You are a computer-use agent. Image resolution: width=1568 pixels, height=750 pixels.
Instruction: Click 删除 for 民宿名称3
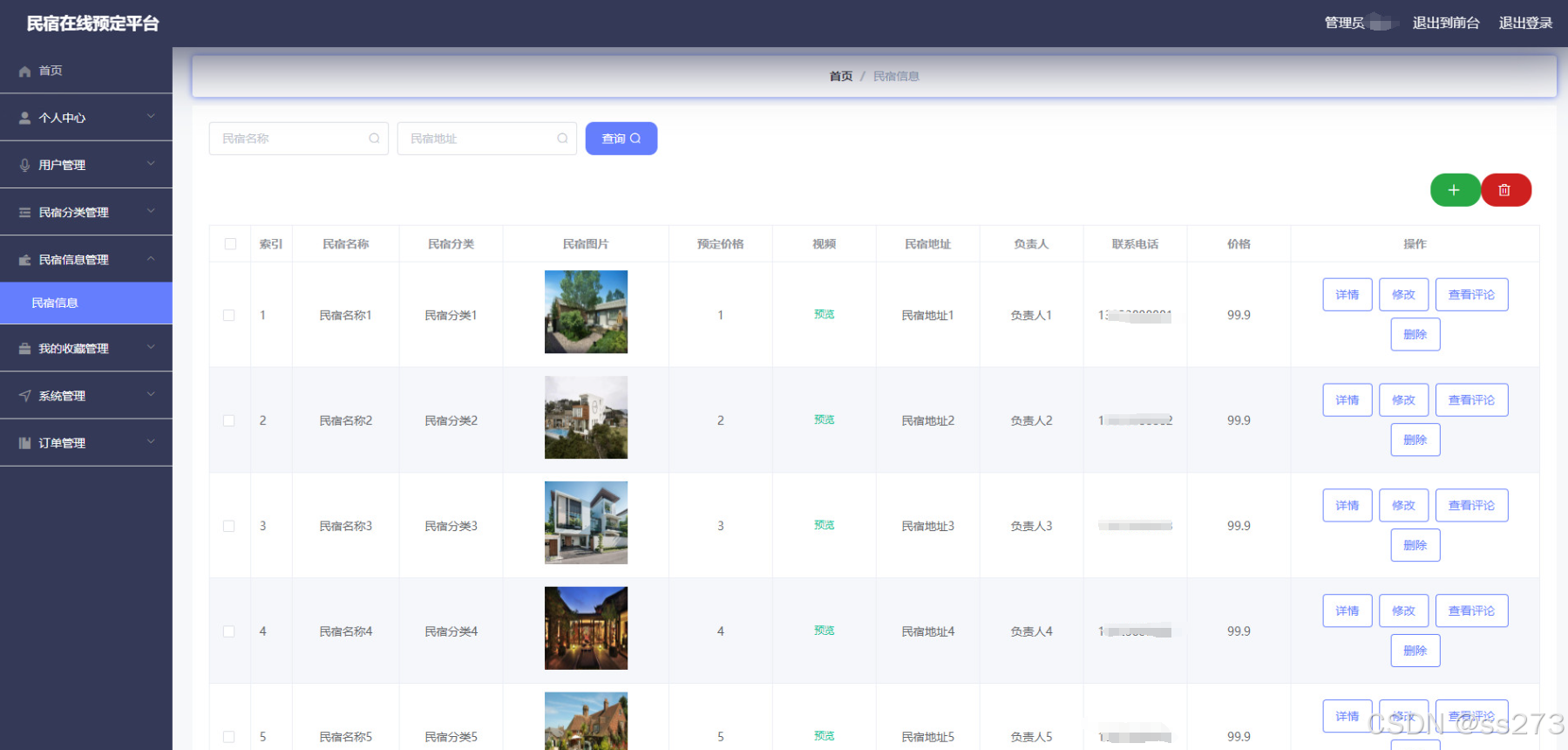(1415, 546)
